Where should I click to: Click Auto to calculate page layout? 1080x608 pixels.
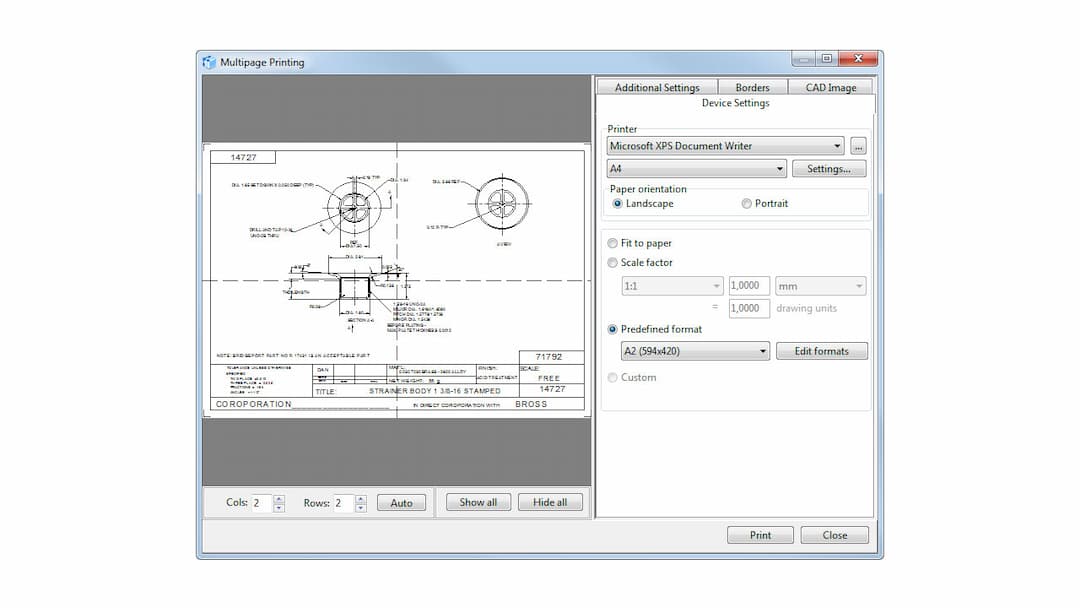click(402, 502)
